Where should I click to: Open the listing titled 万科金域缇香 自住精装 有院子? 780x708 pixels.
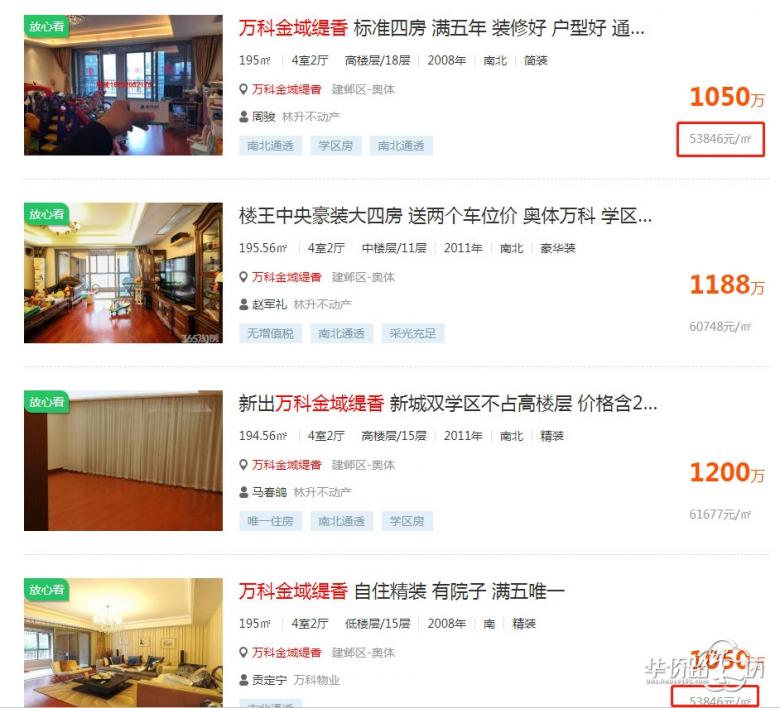tap(401, 591)
